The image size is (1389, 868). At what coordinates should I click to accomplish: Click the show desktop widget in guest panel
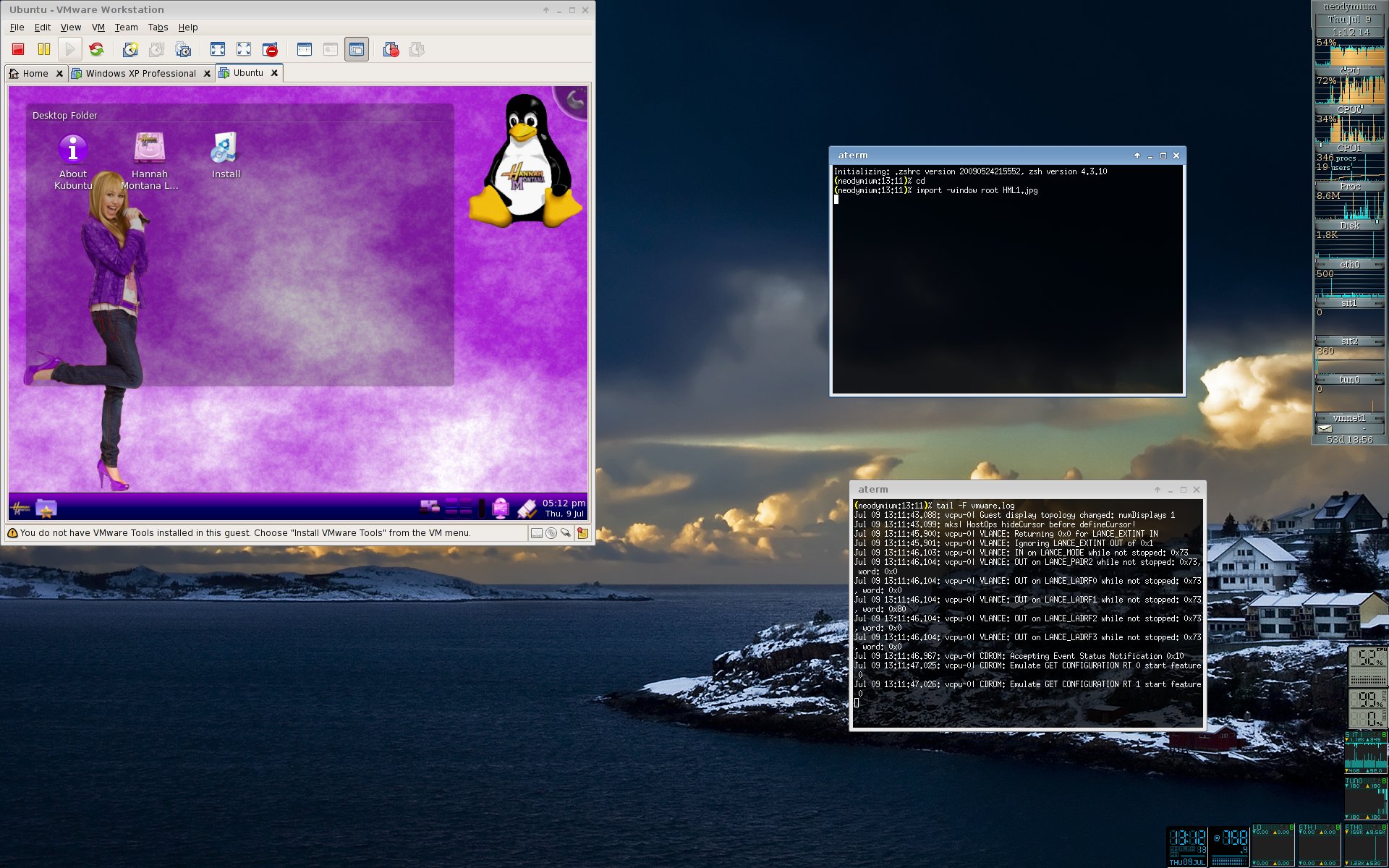tap(430, 508)
